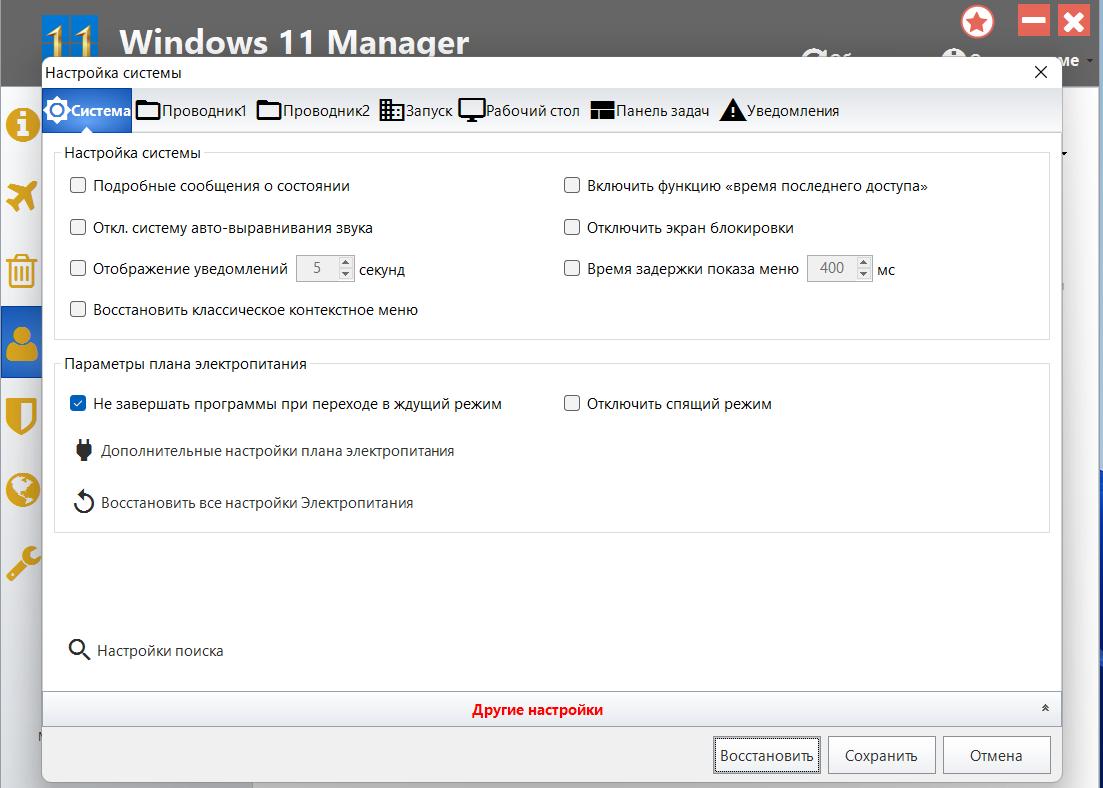Decrease menu delay milliseconds spinner
1103x788 pixels.
864,274
